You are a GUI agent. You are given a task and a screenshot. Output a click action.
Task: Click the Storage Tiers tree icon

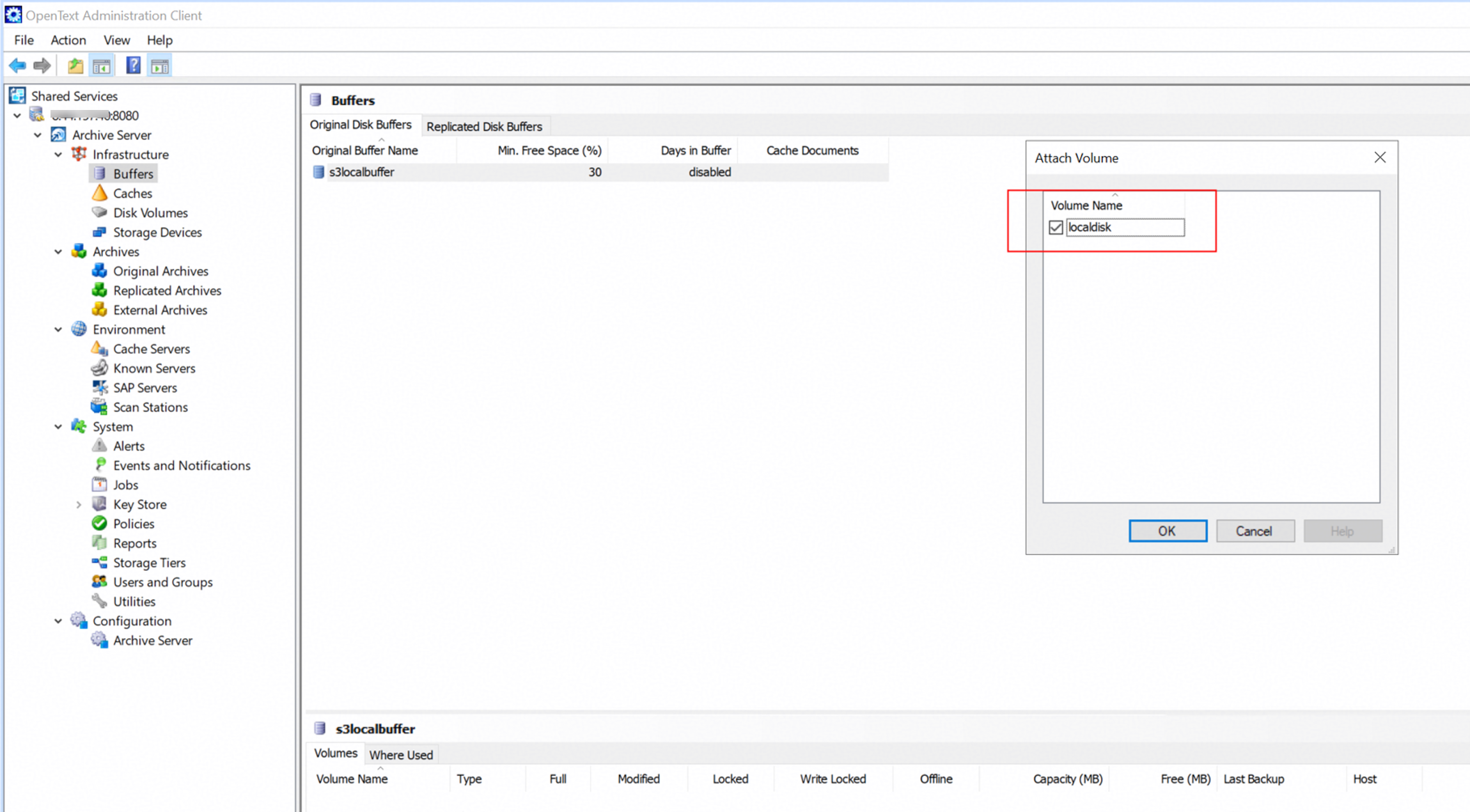(100, 562)
